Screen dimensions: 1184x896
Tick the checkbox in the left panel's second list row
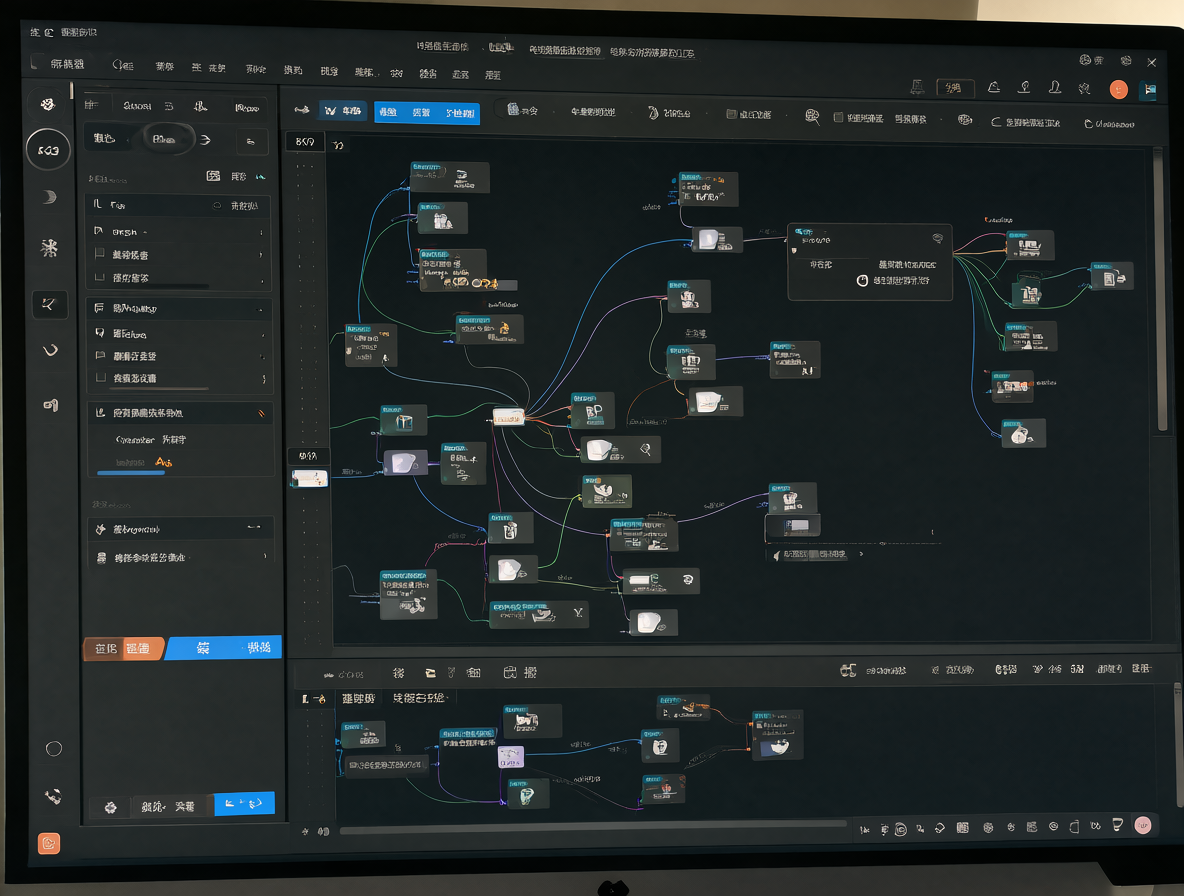click(x=99, y=254)
